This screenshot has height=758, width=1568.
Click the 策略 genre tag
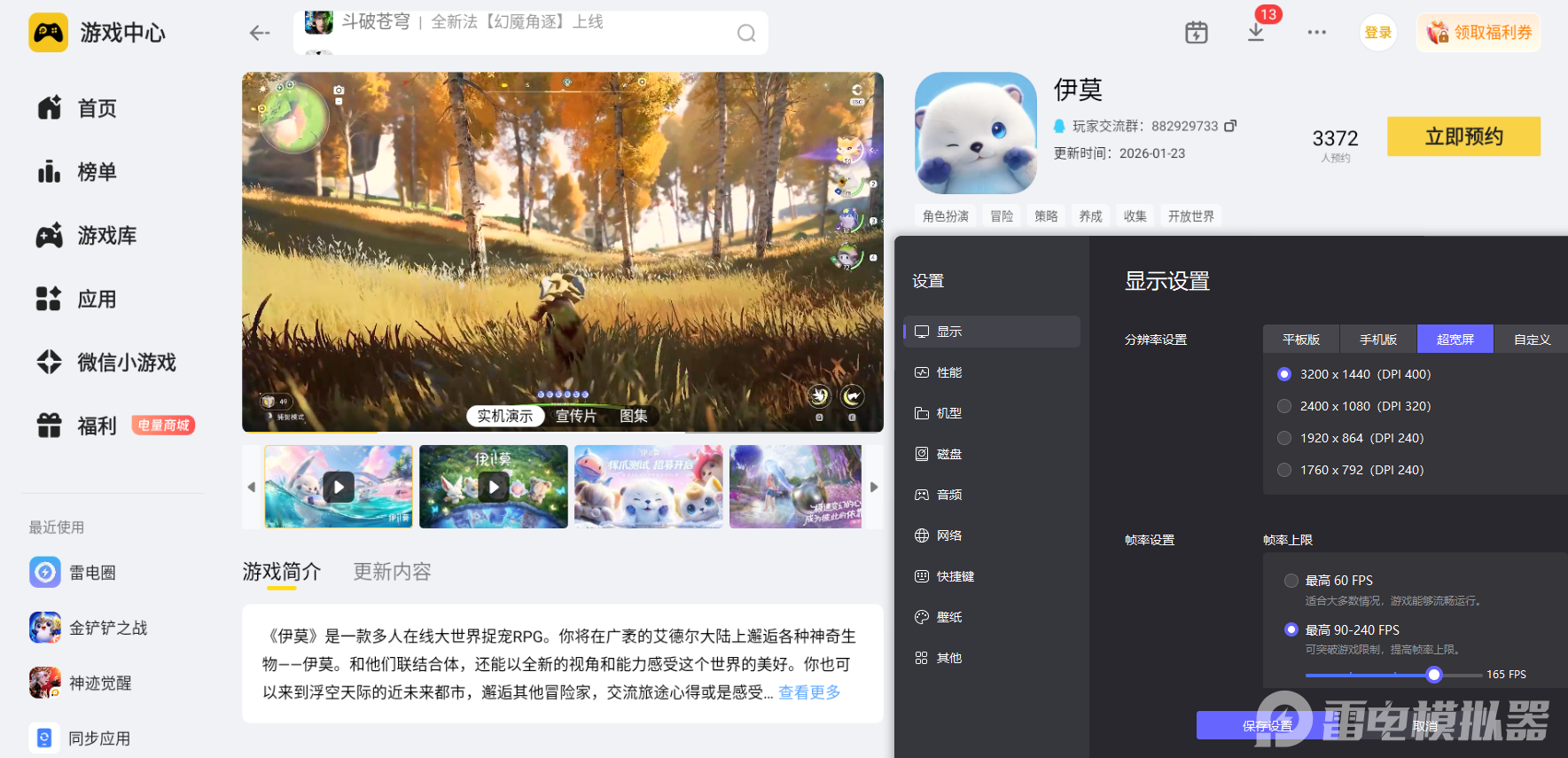pos(1047,216)
